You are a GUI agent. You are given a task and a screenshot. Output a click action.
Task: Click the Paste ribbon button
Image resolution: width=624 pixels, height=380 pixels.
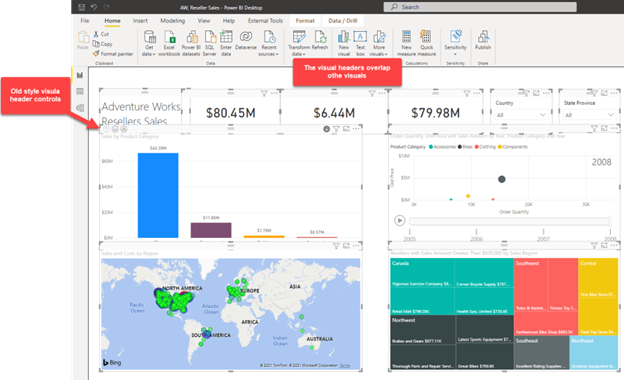tap(83, 40)
